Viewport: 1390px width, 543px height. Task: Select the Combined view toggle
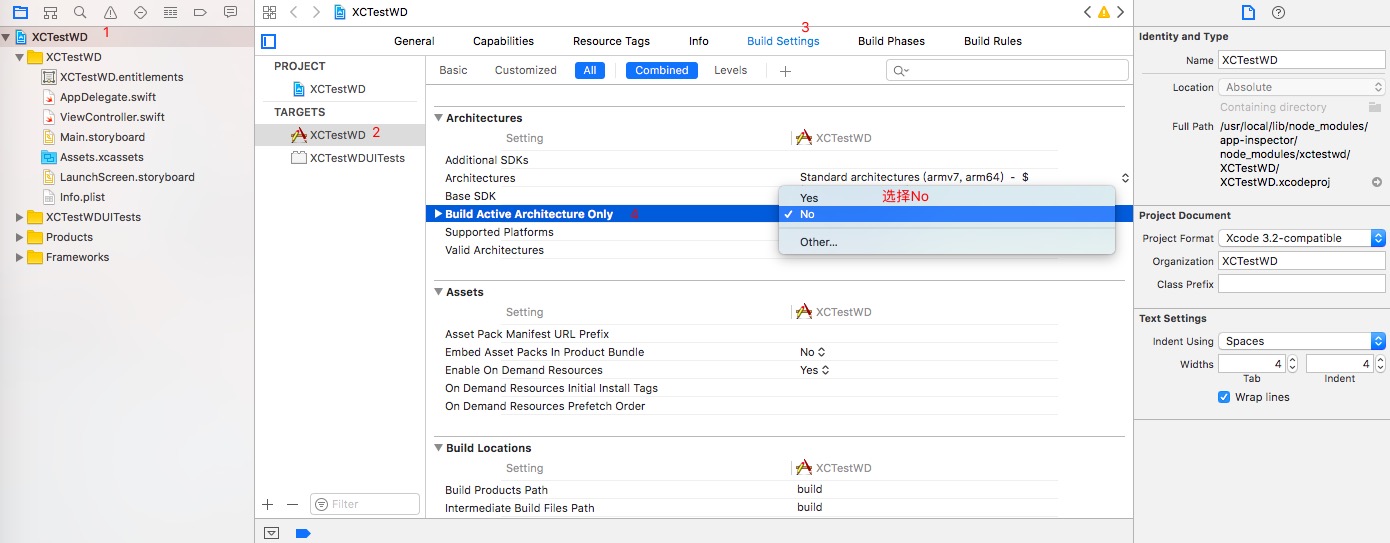click(x=662, y=70)
